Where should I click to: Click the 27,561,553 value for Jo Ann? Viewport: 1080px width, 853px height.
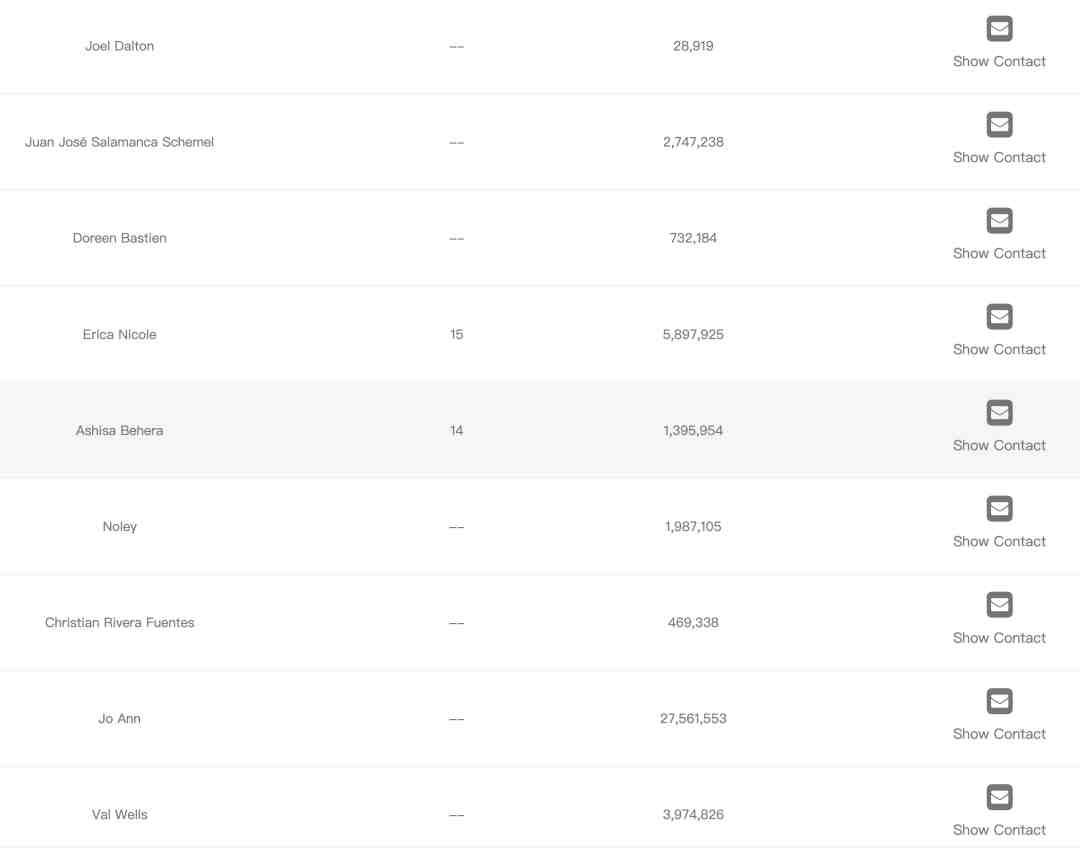pyautogui.click(x=693, y=718)
